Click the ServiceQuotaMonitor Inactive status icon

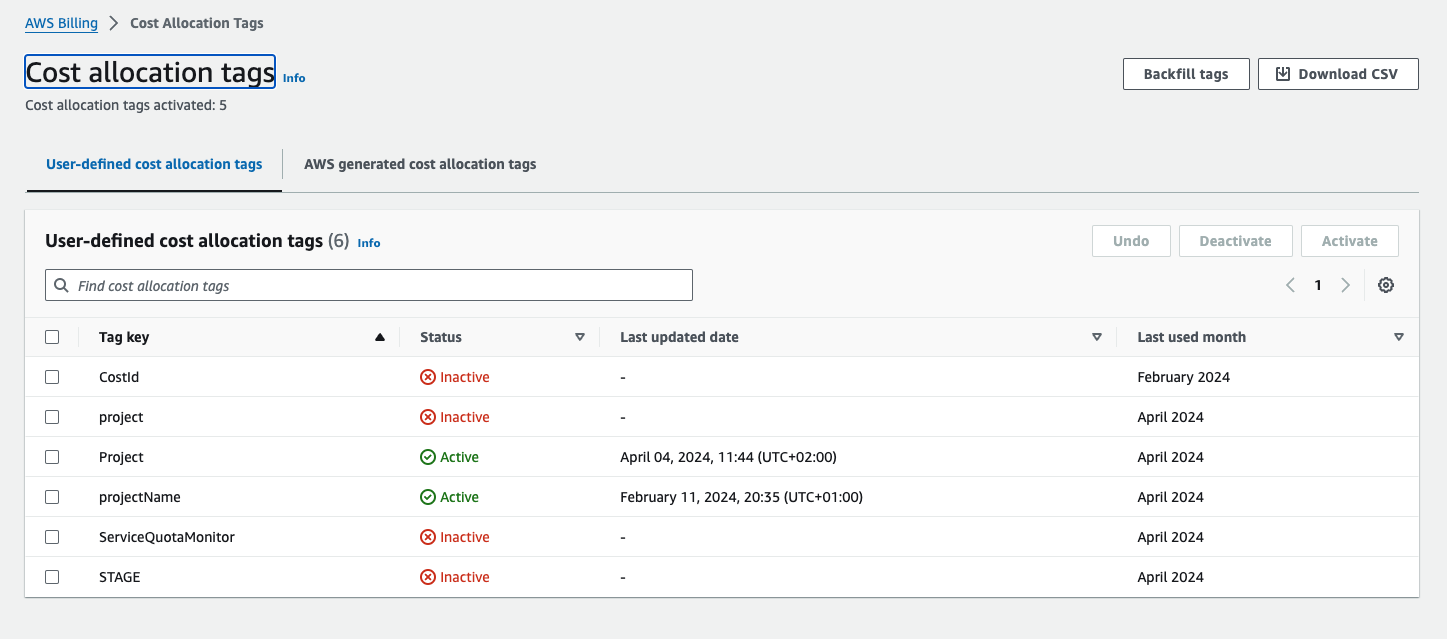(428, 537)
